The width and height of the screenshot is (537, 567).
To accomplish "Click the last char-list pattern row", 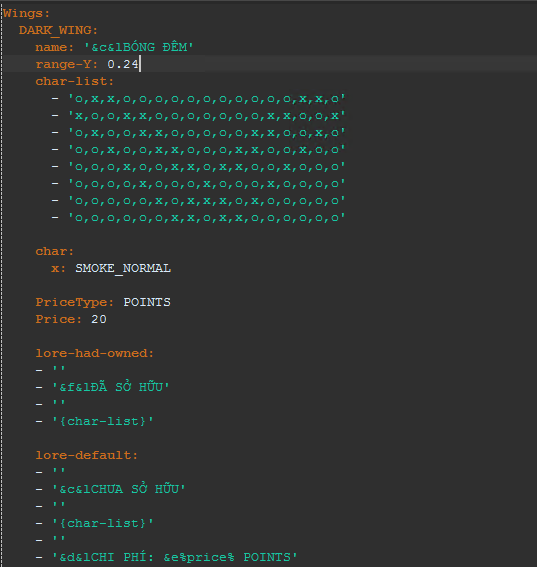I will (207, 217).
